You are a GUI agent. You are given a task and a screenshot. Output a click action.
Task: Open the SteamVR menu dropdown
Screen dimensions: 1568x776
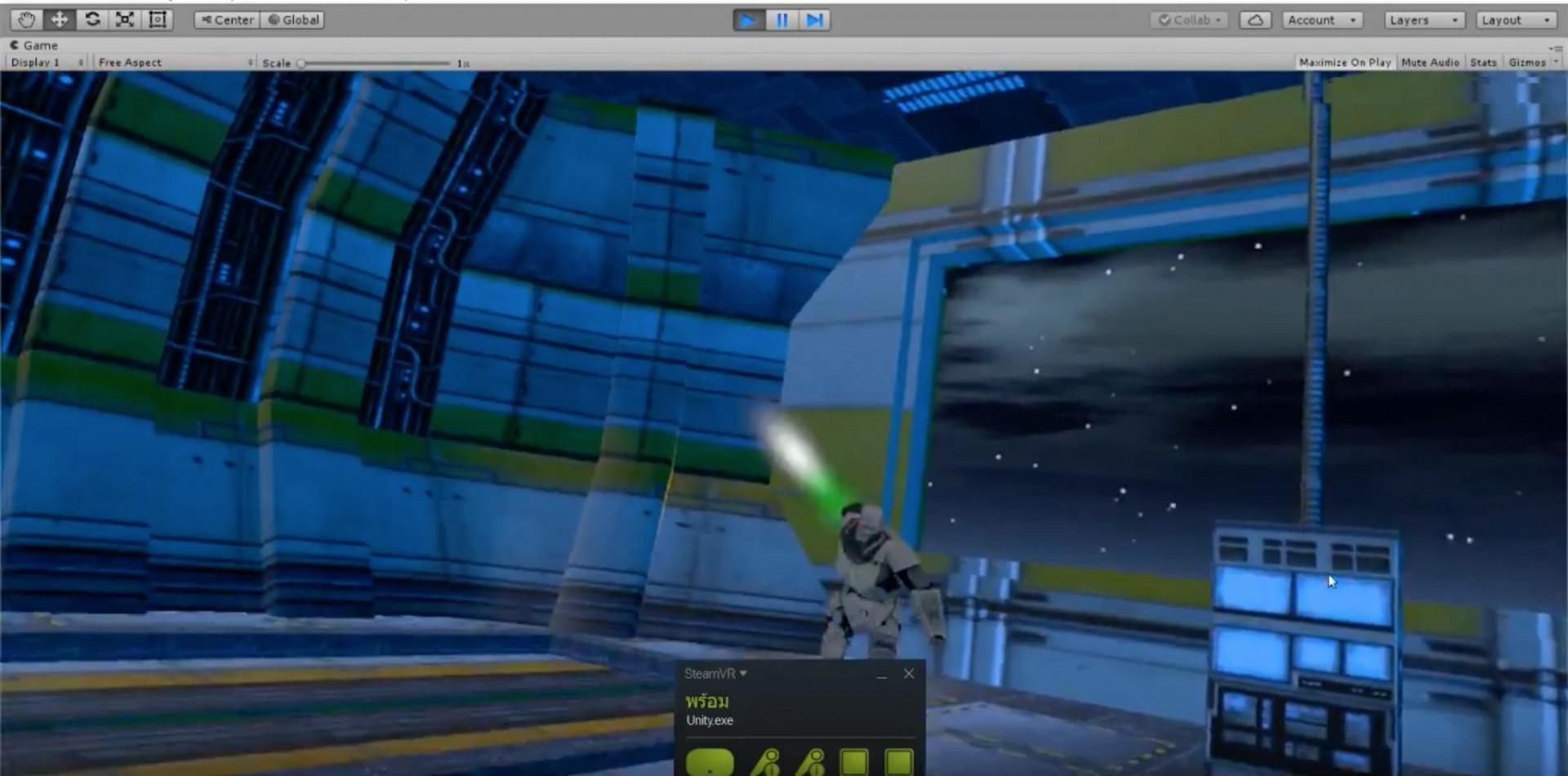[x=715, y=674]
